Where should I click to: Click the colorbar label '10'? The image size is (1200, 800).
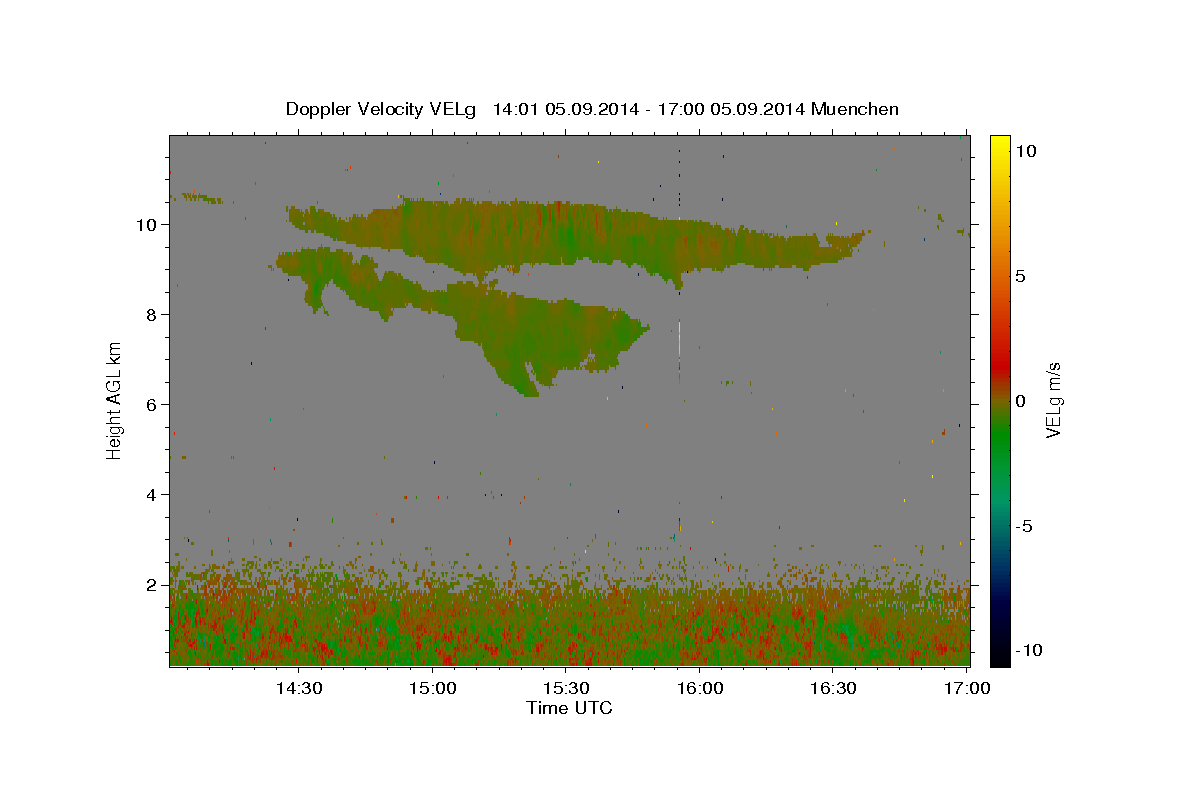point(1026,150)
